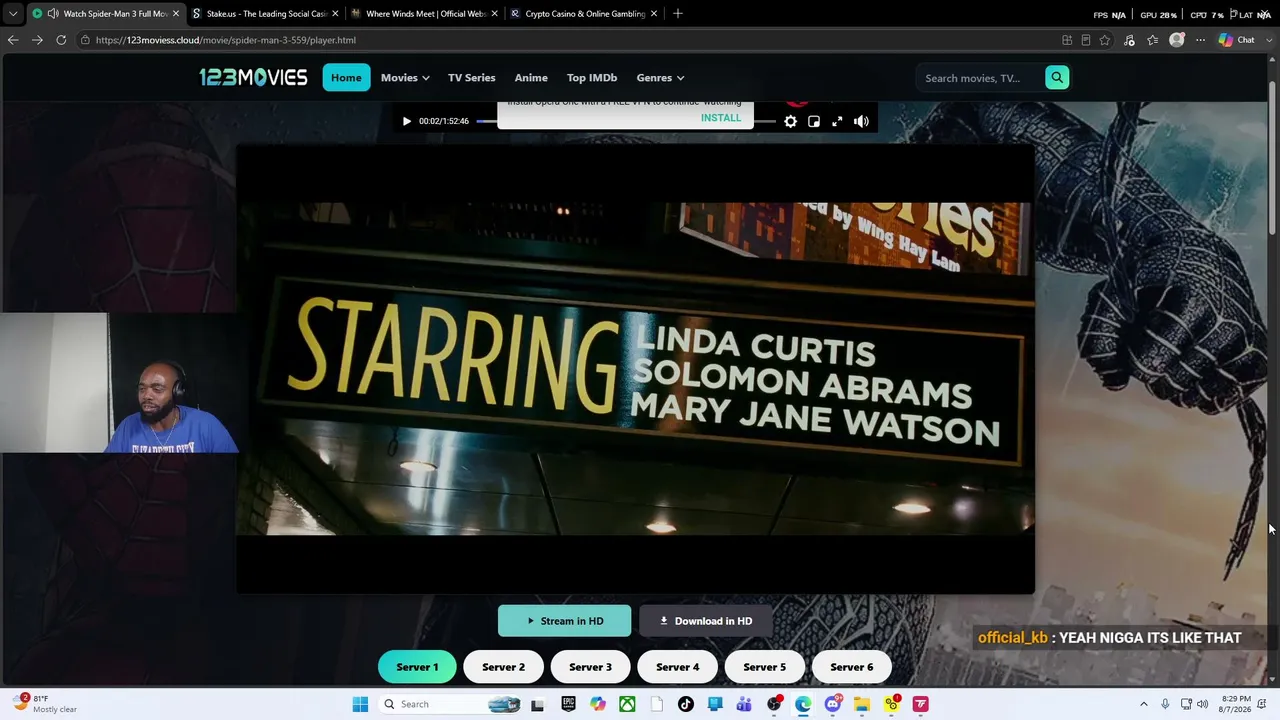
Task: Open the tab search dropdown
Action: tap(13, 14)
